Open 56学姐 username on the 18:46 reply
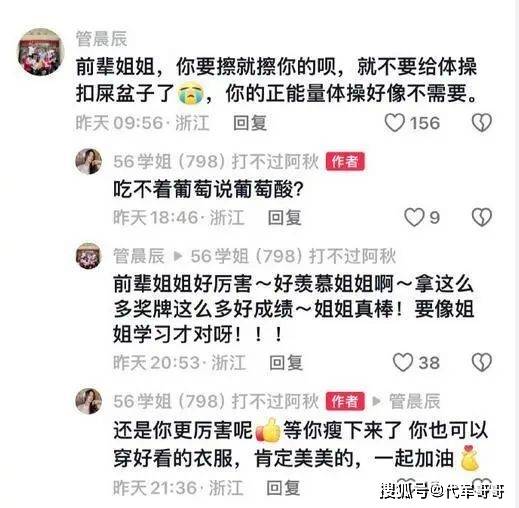 tap(216, 162)
